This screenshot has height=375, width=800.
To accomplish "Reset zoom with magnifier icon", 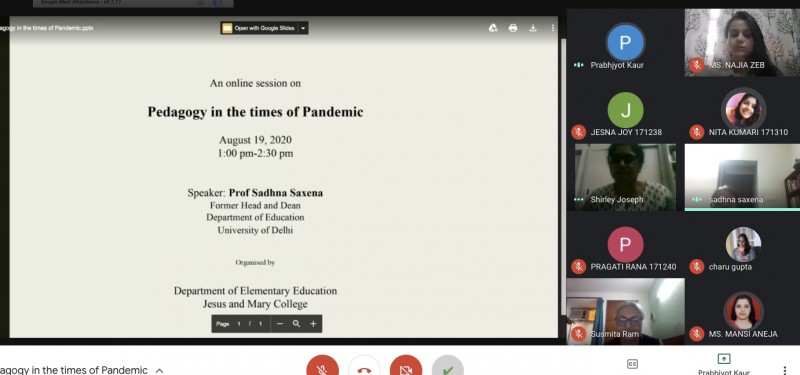I will pos(296,323).
